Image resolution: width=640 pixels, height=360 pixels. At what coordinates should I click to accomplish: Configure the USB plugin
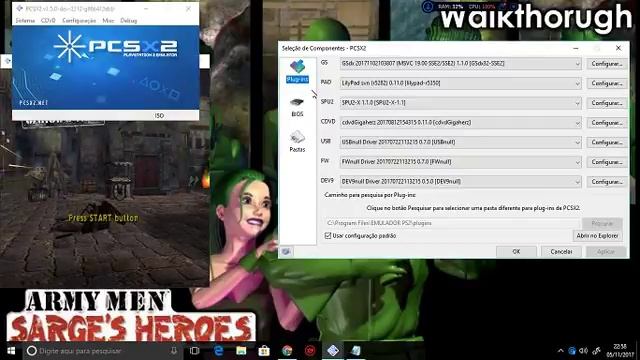point(607,142)
